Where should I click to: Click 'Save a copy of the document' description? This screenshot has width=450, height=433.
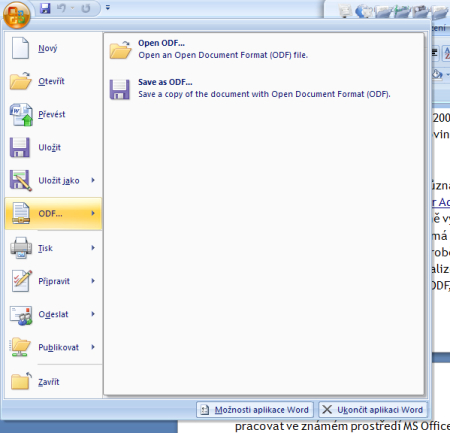[x=264, y=94]
